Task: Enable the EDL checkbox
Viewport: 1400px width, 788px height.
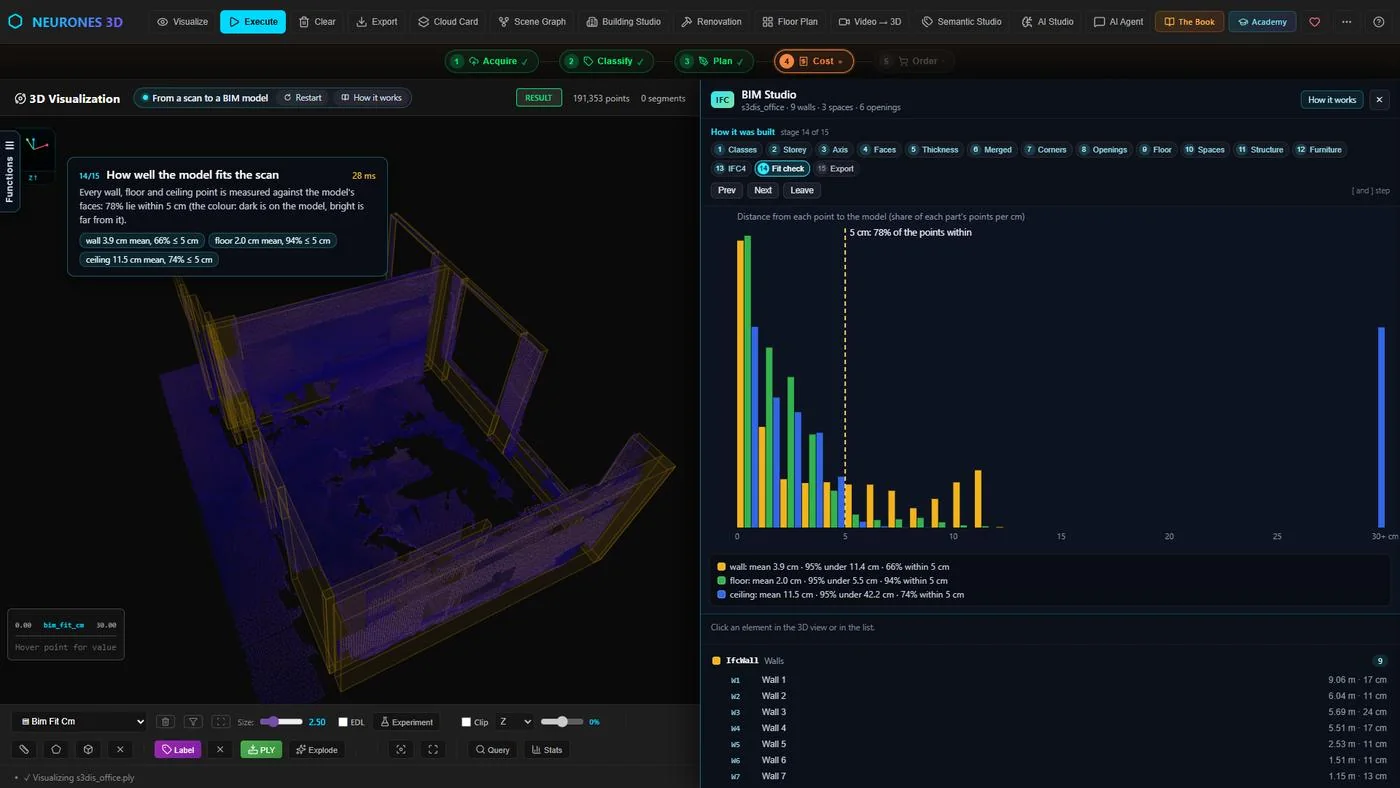Action: tap(343, 722)
